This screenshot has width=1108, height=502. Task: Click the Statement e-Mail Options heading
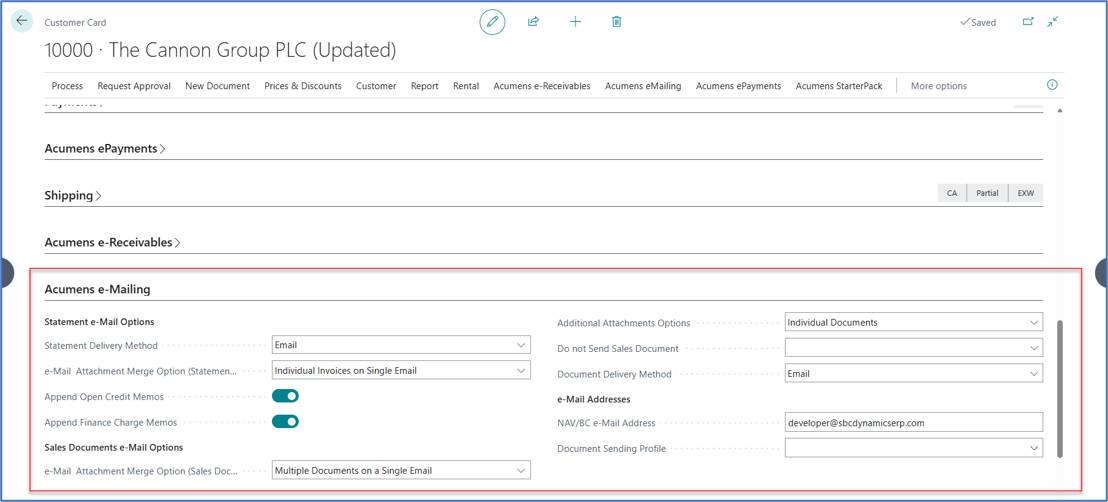[x=99, y=322]
